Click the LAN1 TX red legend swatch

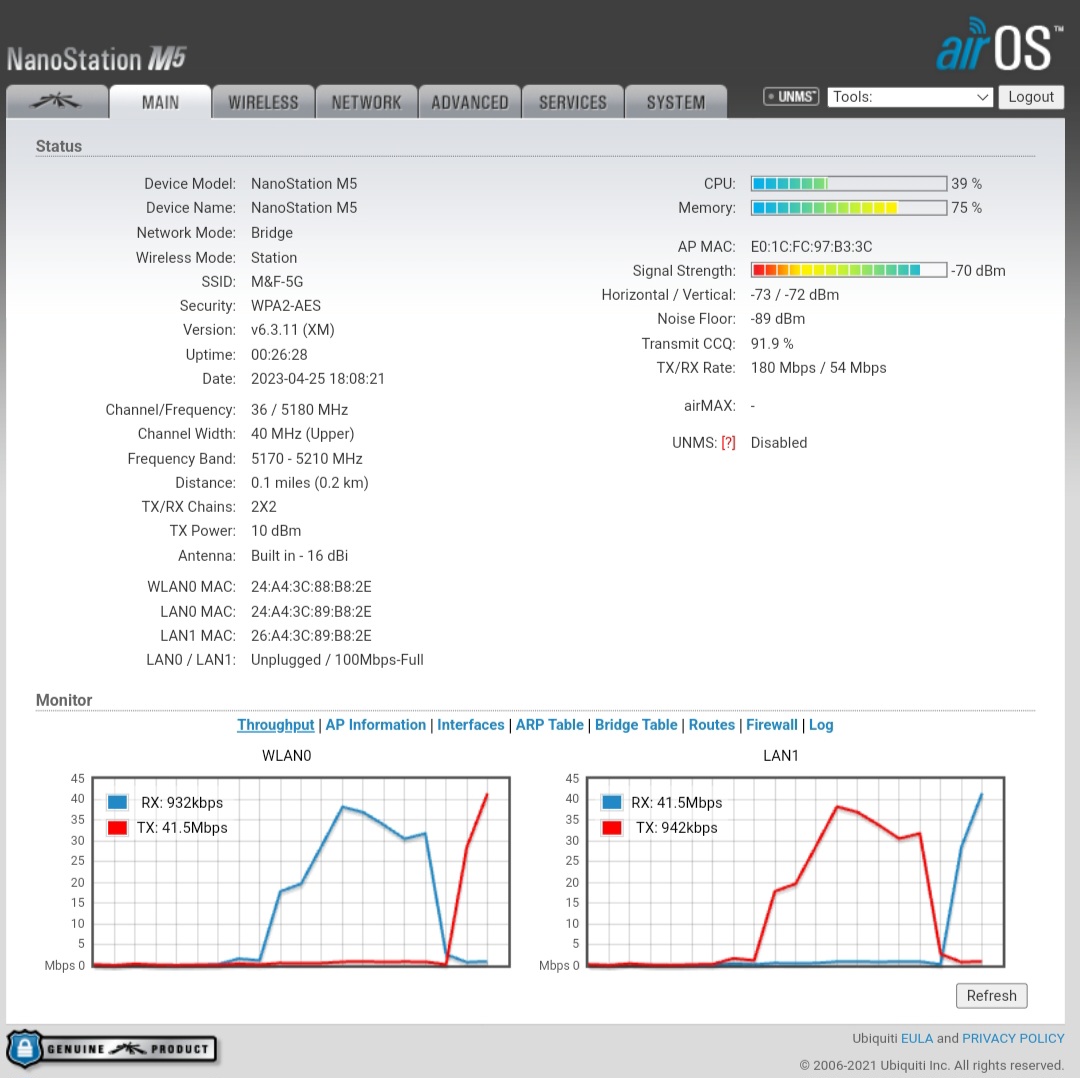click(612, 827)
